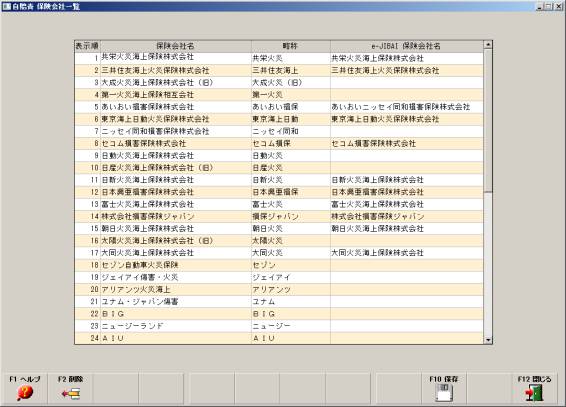Click the e-JIBAI 保険会社名 column header
The height and width of the screenshot is (407, 566).
click(x=406, y=46)
